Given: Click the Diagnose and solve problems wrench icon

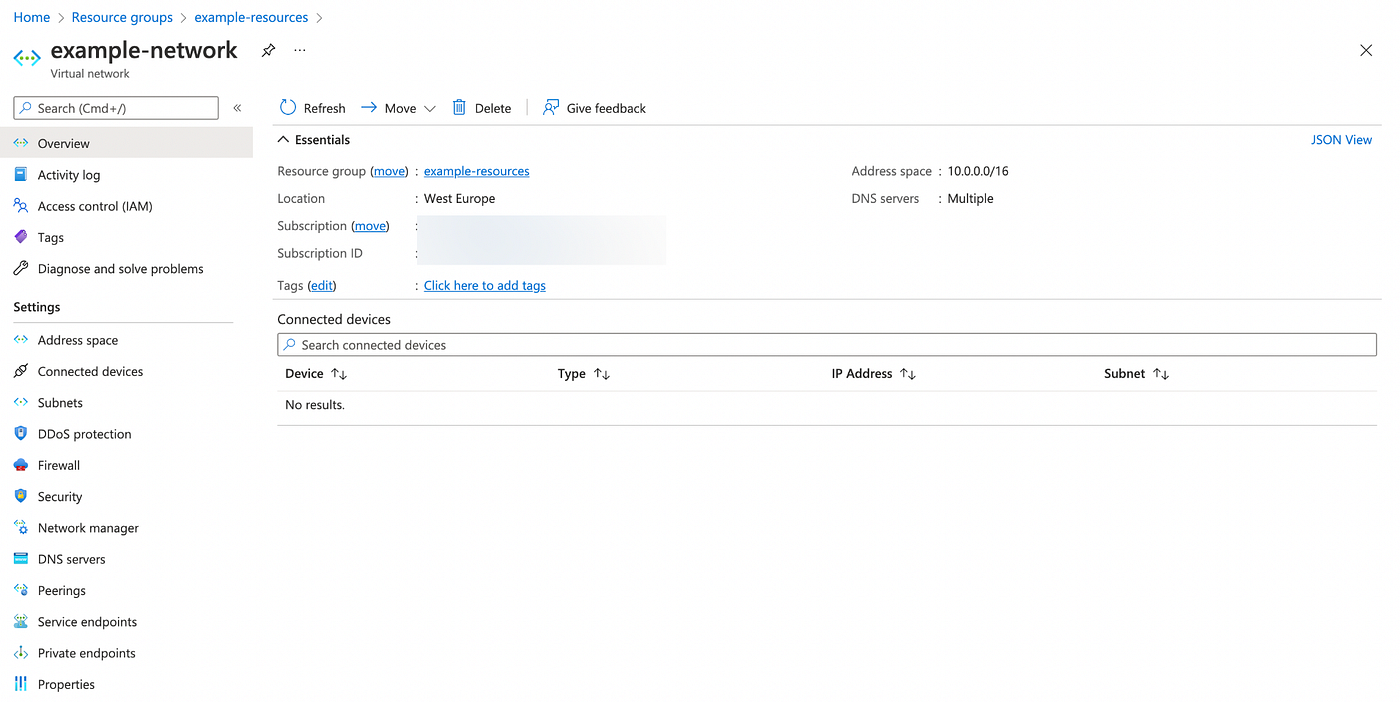Looking at the screenshot, I should [21, 268].
